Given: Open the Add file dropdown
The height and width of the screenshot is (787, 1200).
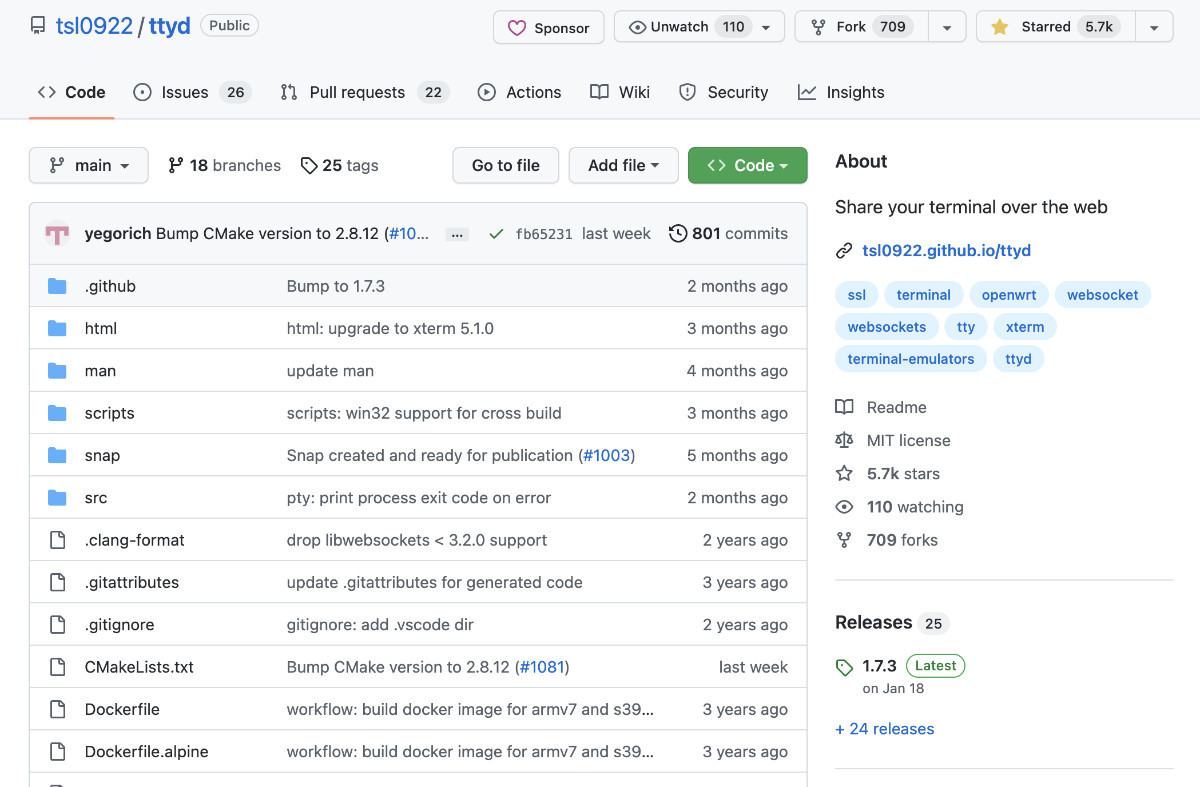Looking at the screenshot, I should pos(623,166).
